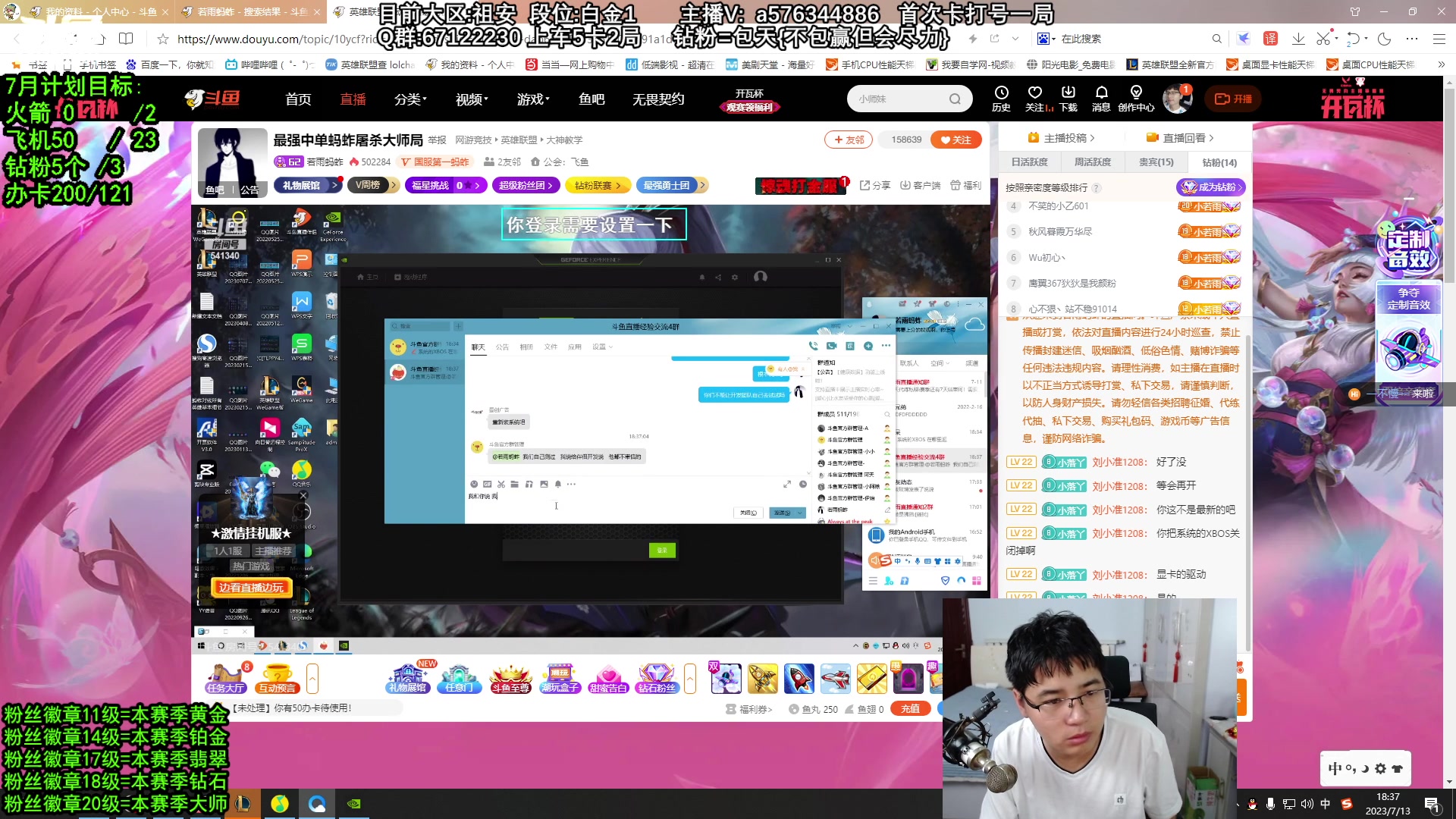Select 鱼吧 in top navigation

pyautogui.click(x=591, y=99)
